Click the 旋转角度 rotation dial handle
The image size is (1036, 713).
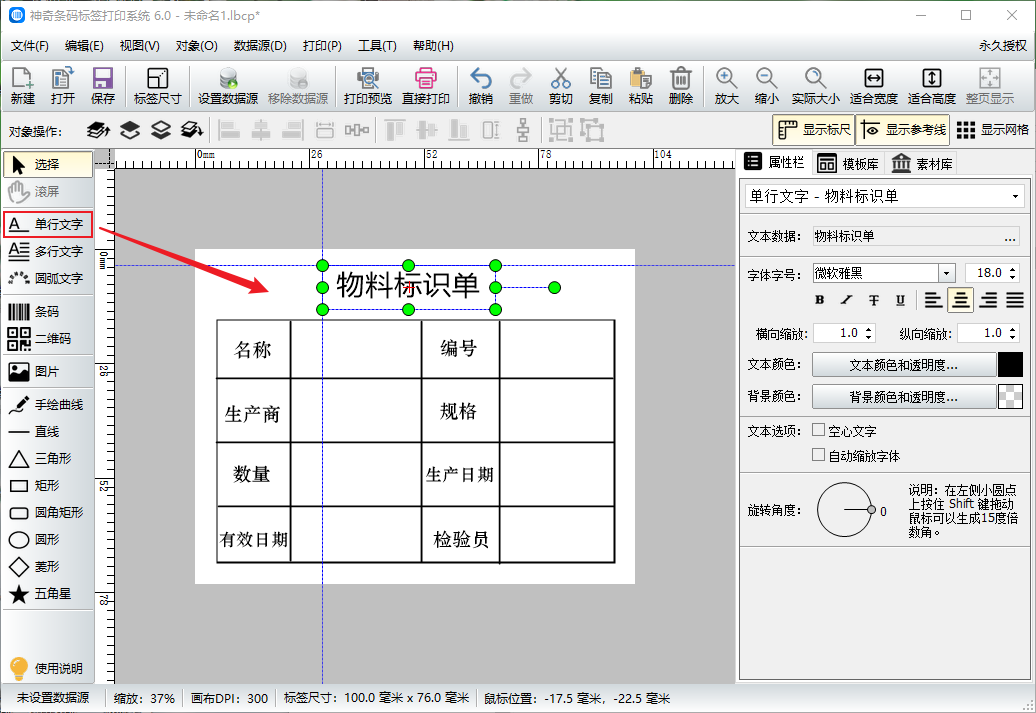871,510
